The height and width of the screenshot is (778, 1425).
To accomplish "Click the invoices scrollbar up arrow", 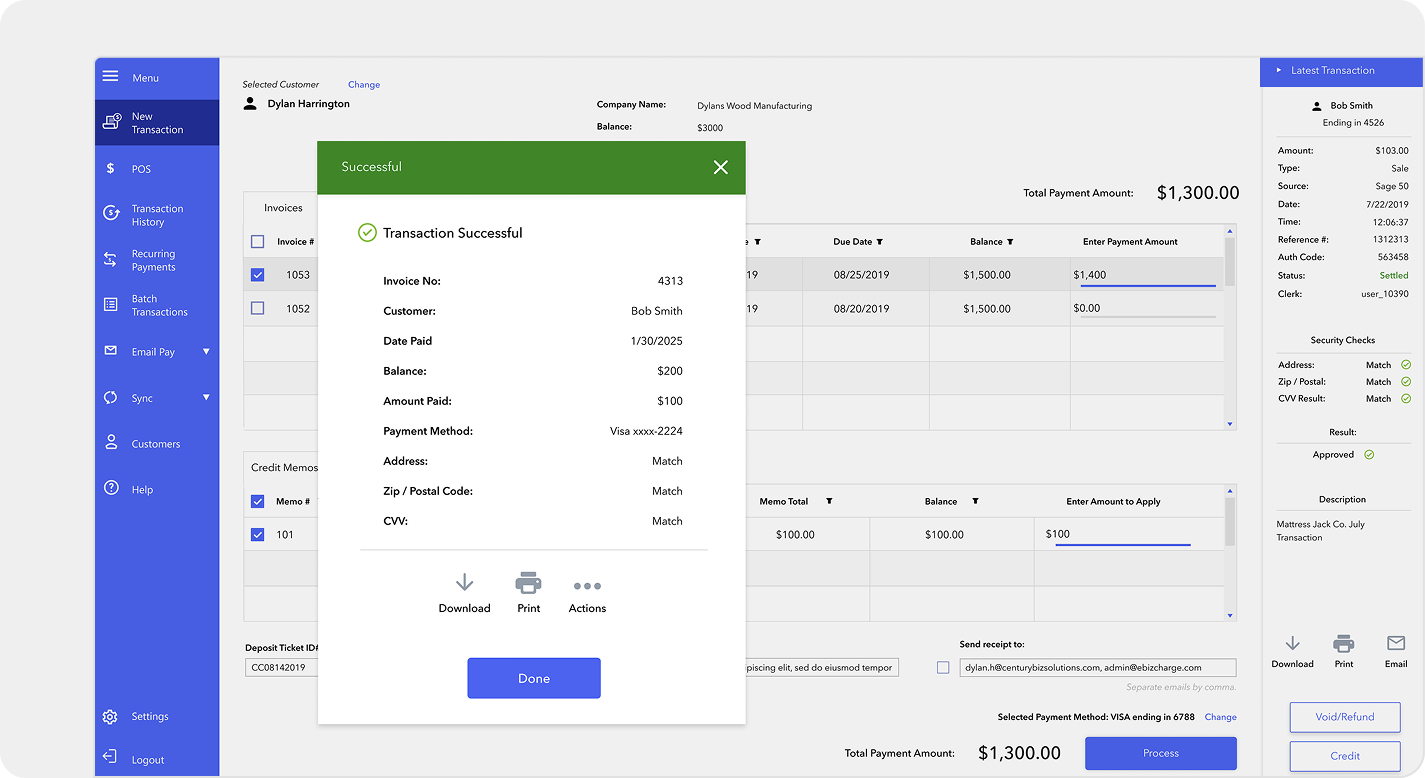I will tap(1230, 230).
